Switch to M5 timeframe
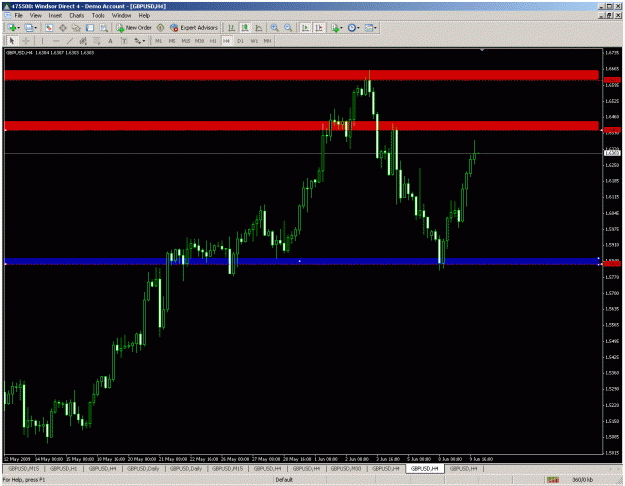 click(172, 41)
